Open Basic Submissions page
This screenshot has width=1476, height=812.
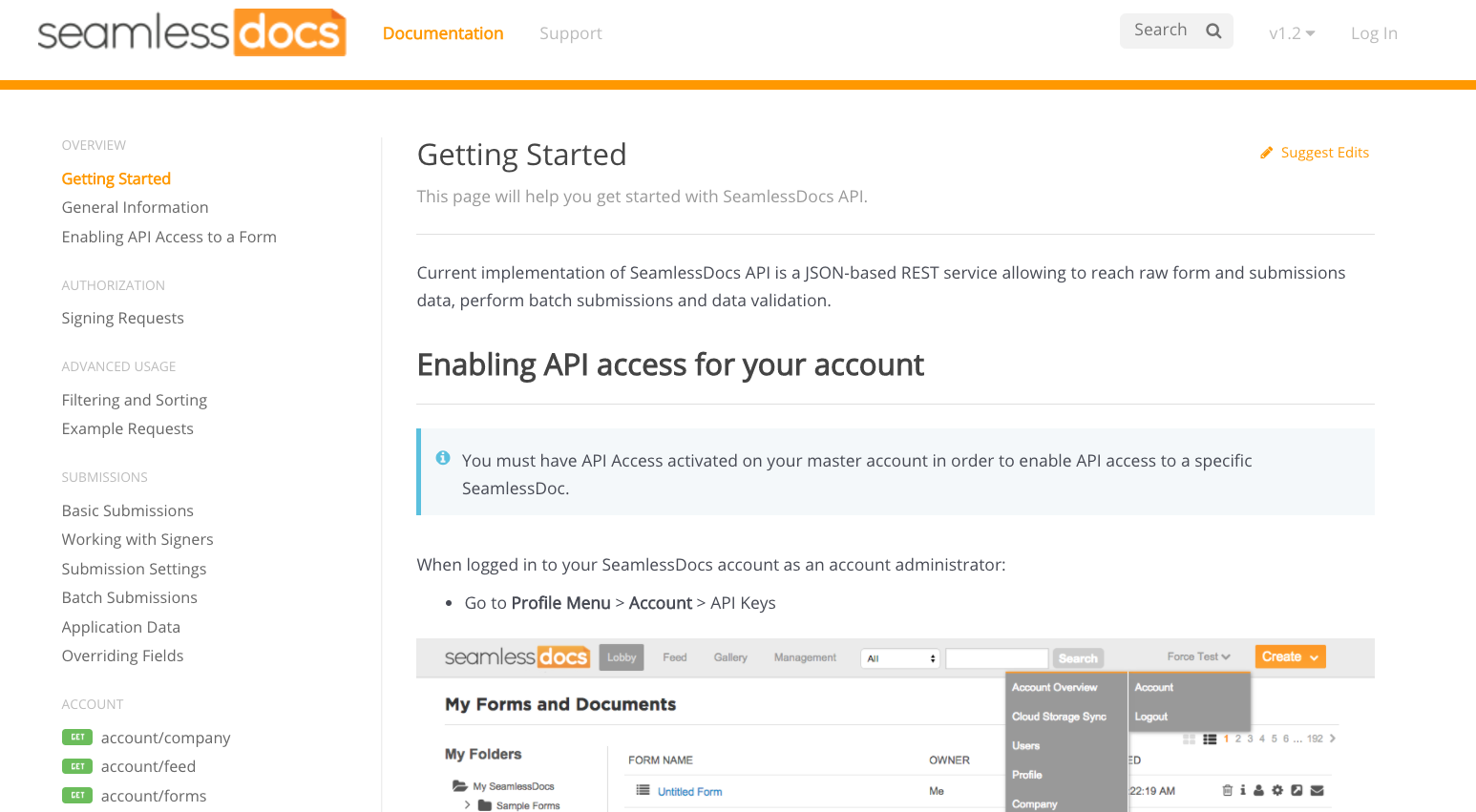(x=128, y=510)
